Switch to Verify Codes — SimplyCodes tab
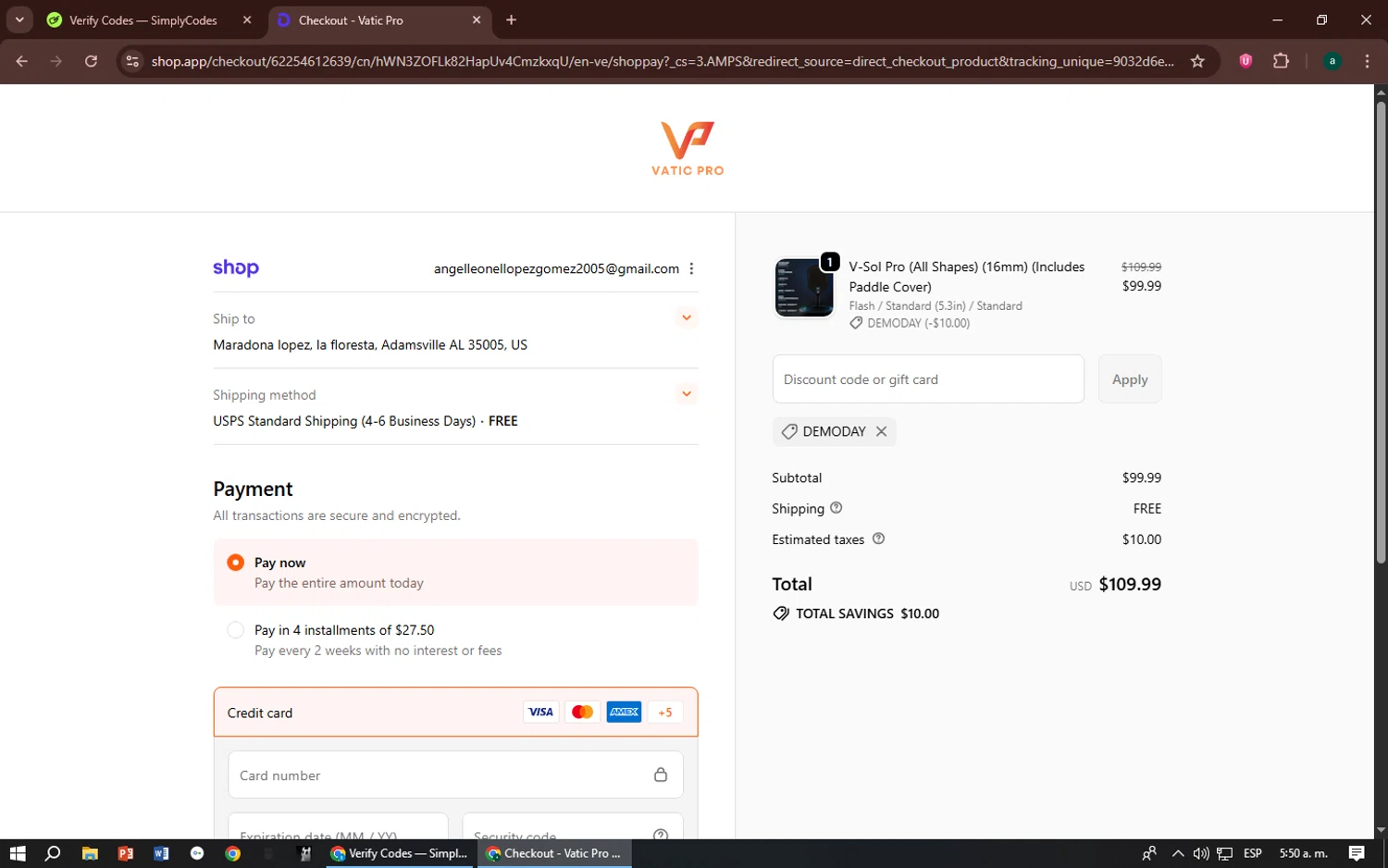The height and width of the screenshot is (868, 1388). (x=143, y=20)
